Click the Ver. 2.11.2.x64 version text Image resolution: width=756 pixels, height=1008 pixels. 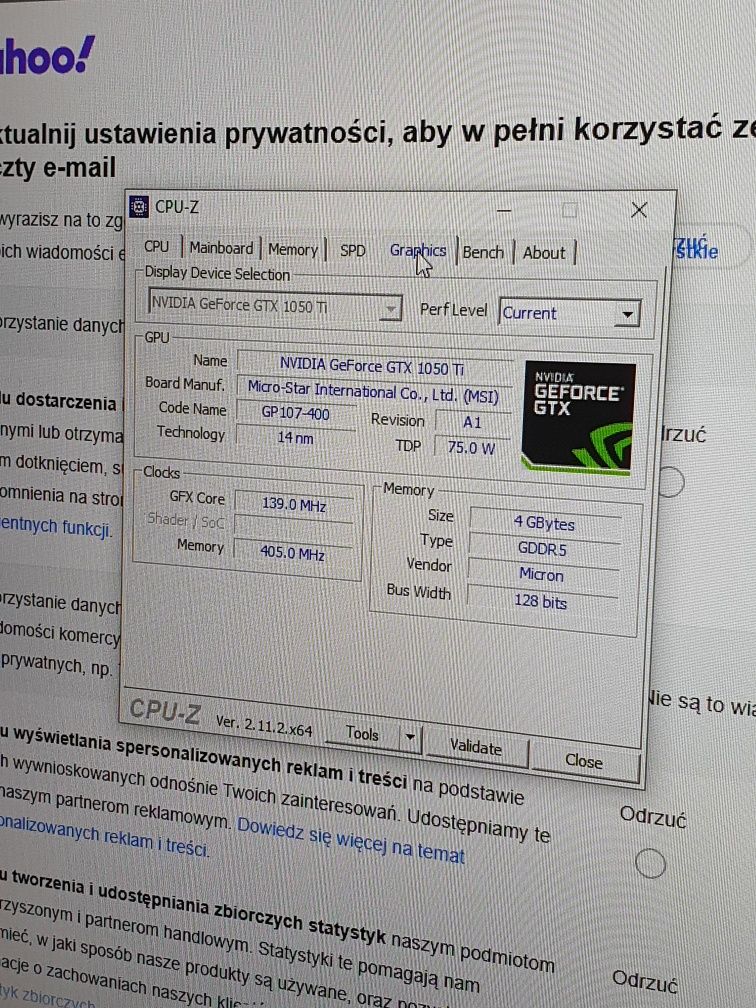pos(264,726)
